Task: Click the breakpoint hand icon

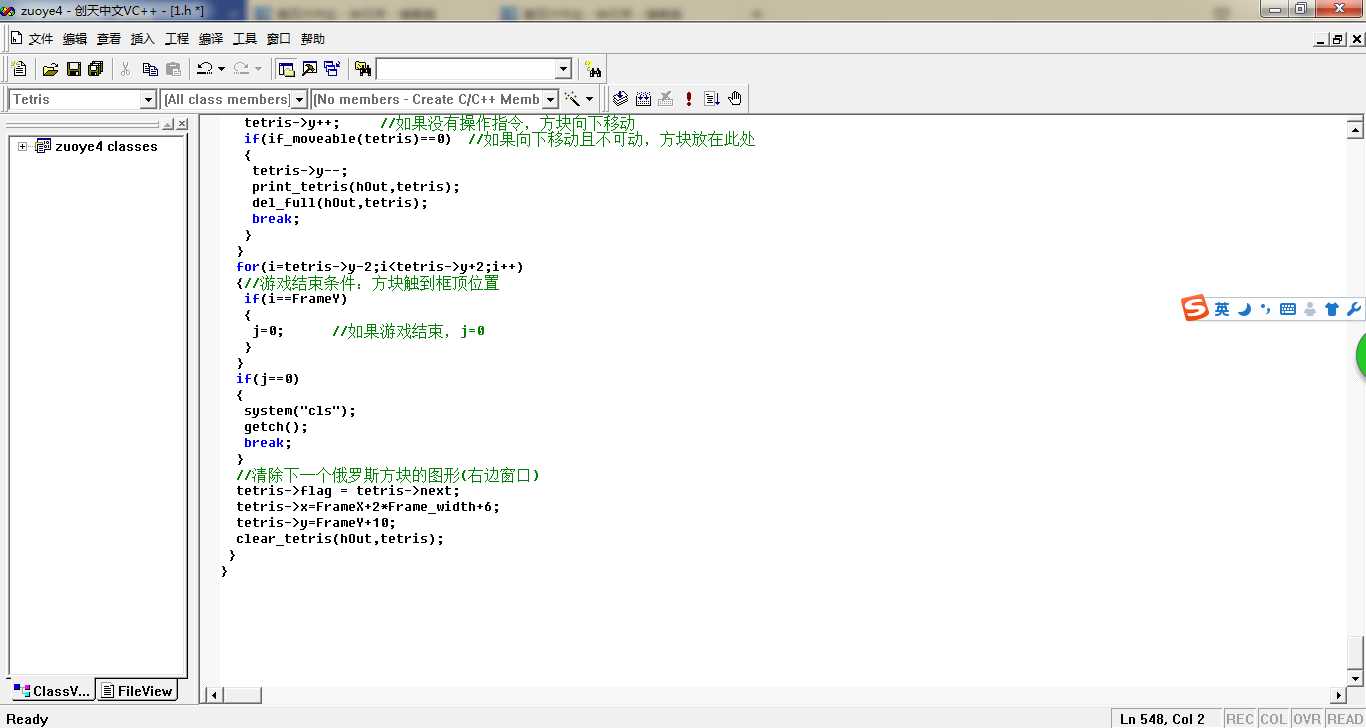Action: pyautogui.click(x=735, y=99)
